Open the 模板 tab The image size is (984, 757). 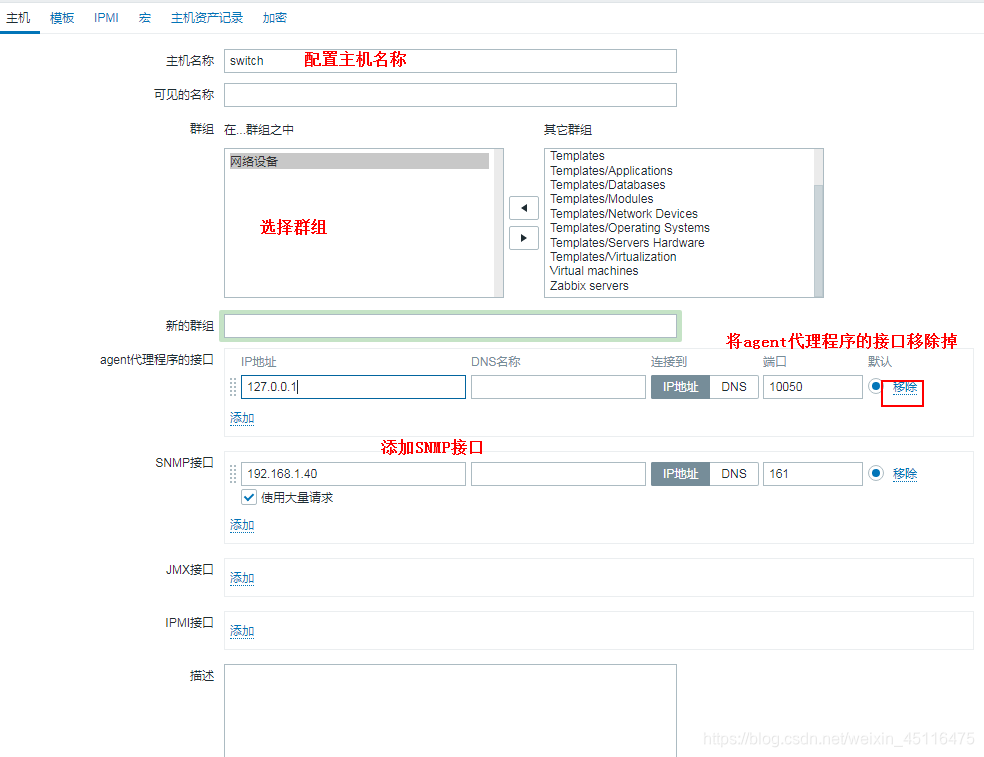click(62, 18)
